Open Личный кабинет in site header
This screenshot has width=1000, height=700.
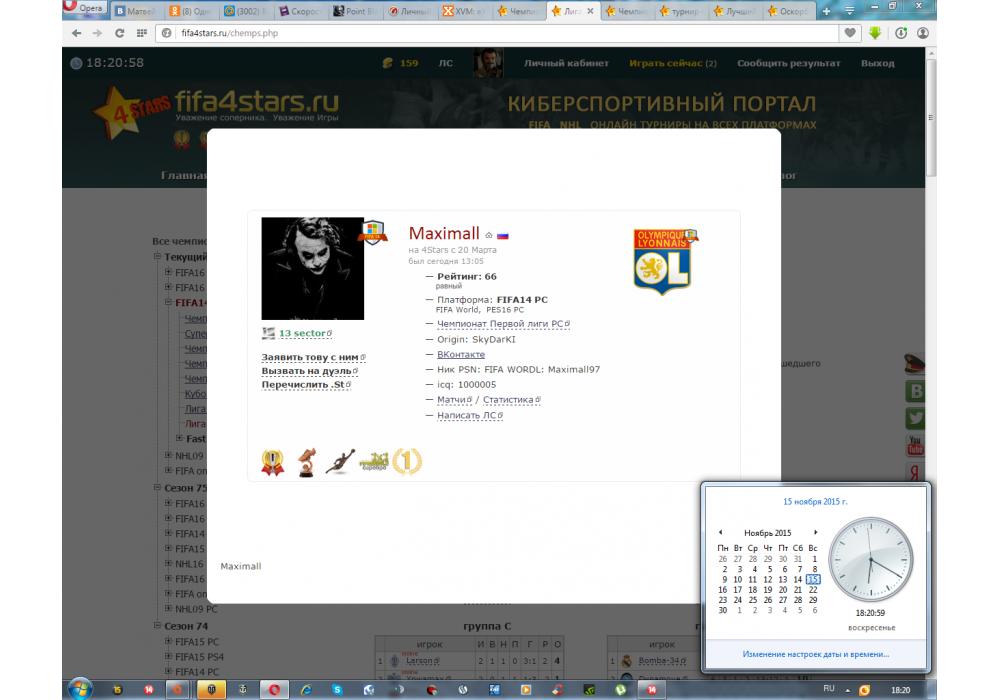[566, 63]
